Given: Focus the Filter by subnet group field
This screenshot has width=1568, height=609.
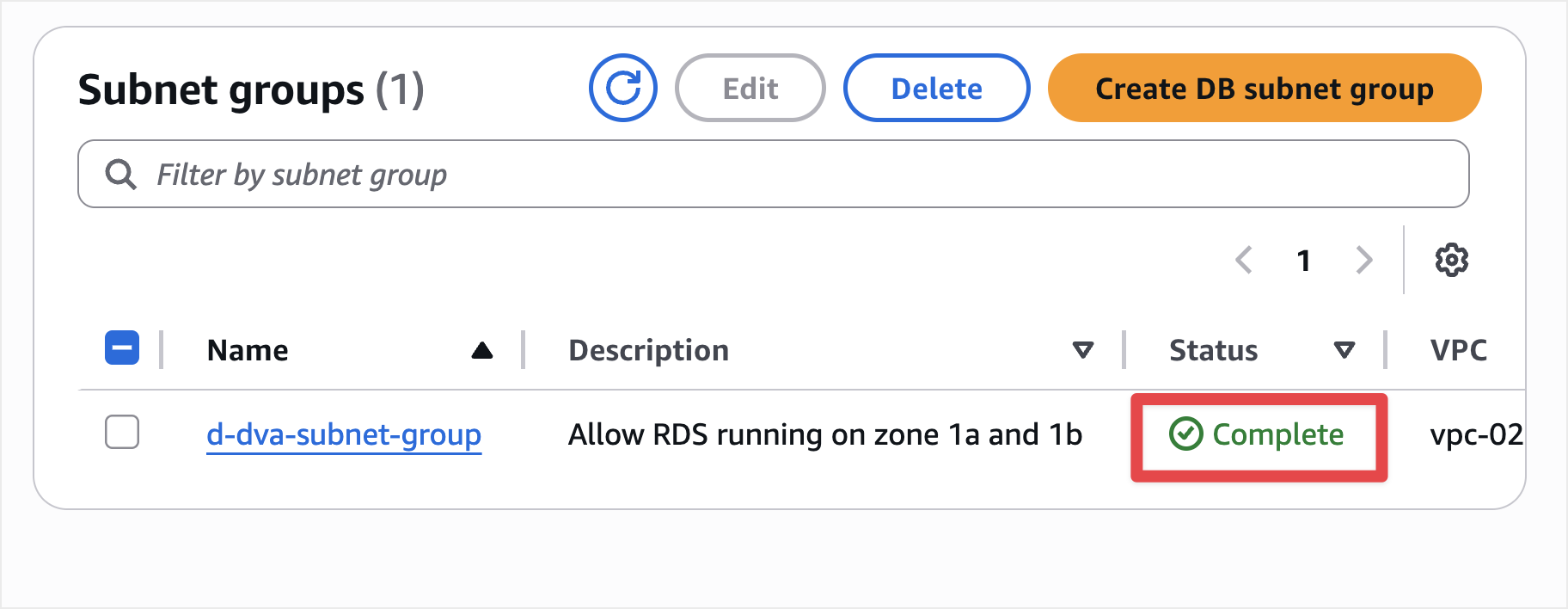Looking at the screenshot, I should click(x=774, y=175).
